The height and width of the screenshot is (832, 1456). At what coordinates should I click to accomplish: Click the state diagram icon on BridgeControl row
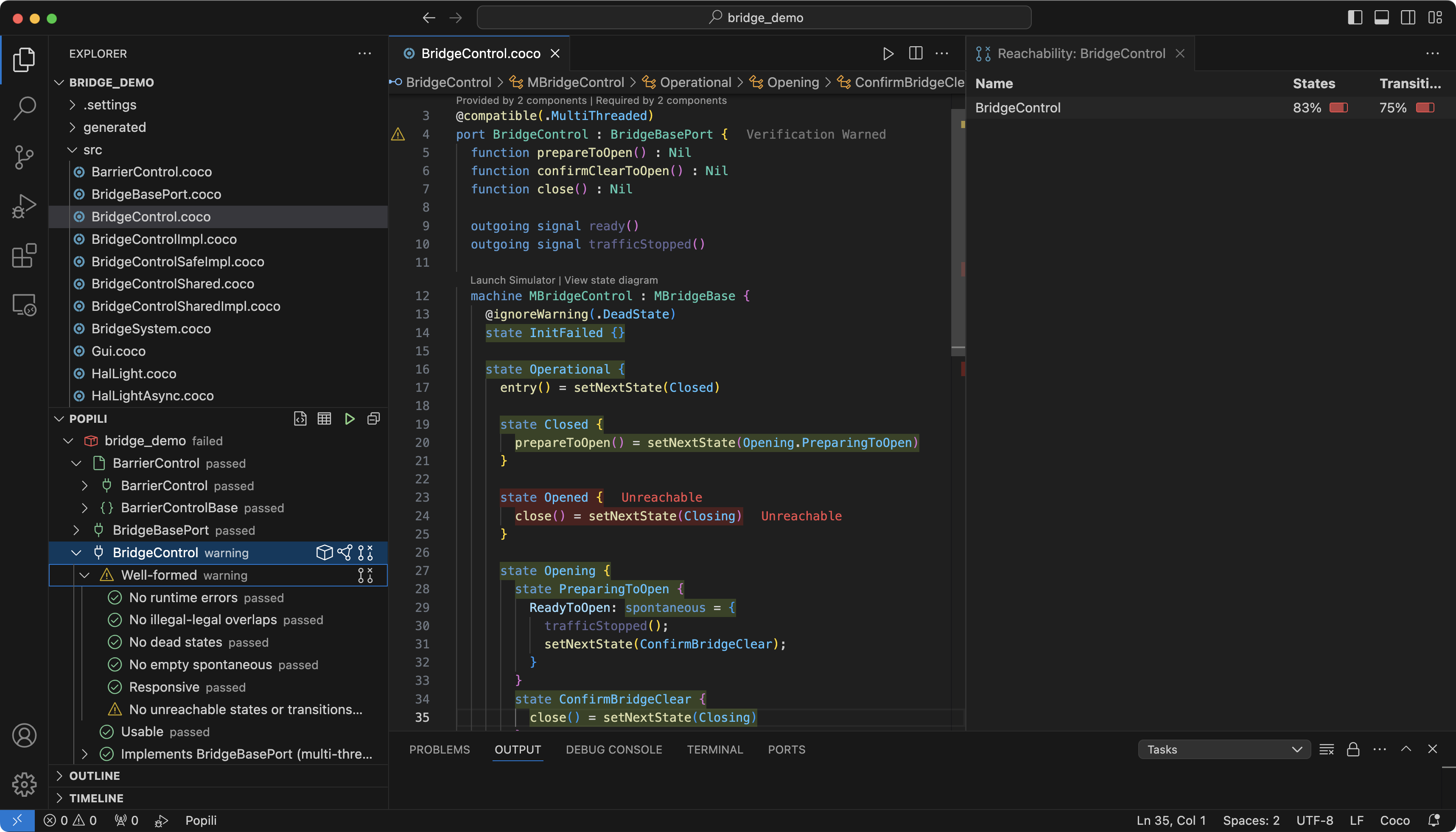345,553
